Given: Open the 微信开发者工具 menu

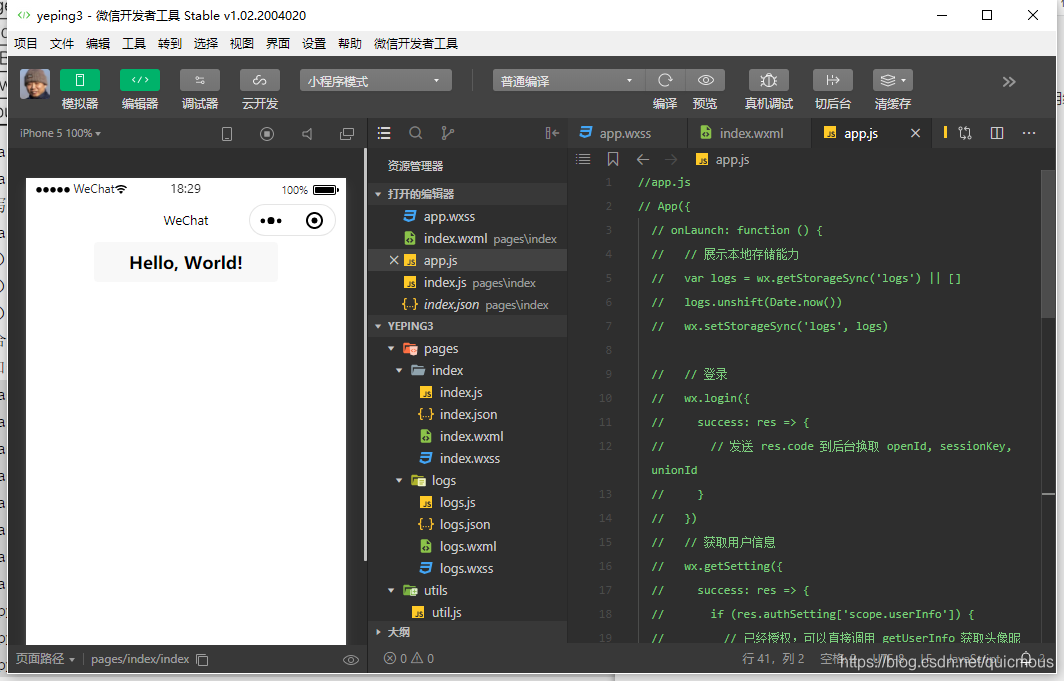Looking at the screenshot, I should coord(415,44).
